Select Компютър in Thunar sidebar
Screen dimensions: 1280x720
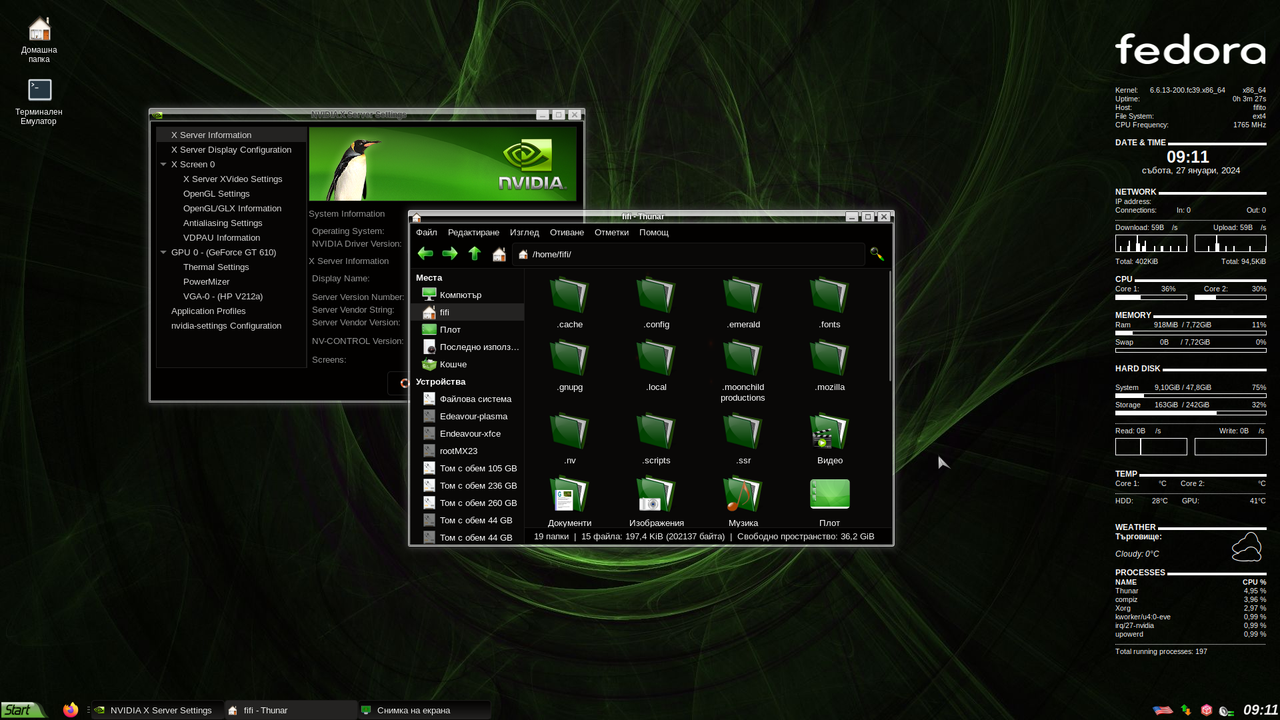pyautogui.click(x=467, y=295)
